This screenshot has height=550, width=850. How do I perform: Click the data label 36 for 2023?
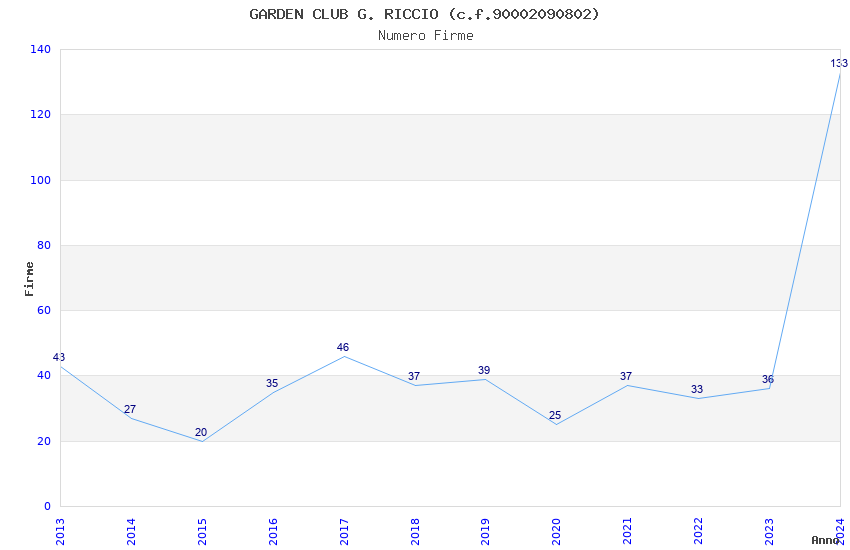tap(768, 379)
